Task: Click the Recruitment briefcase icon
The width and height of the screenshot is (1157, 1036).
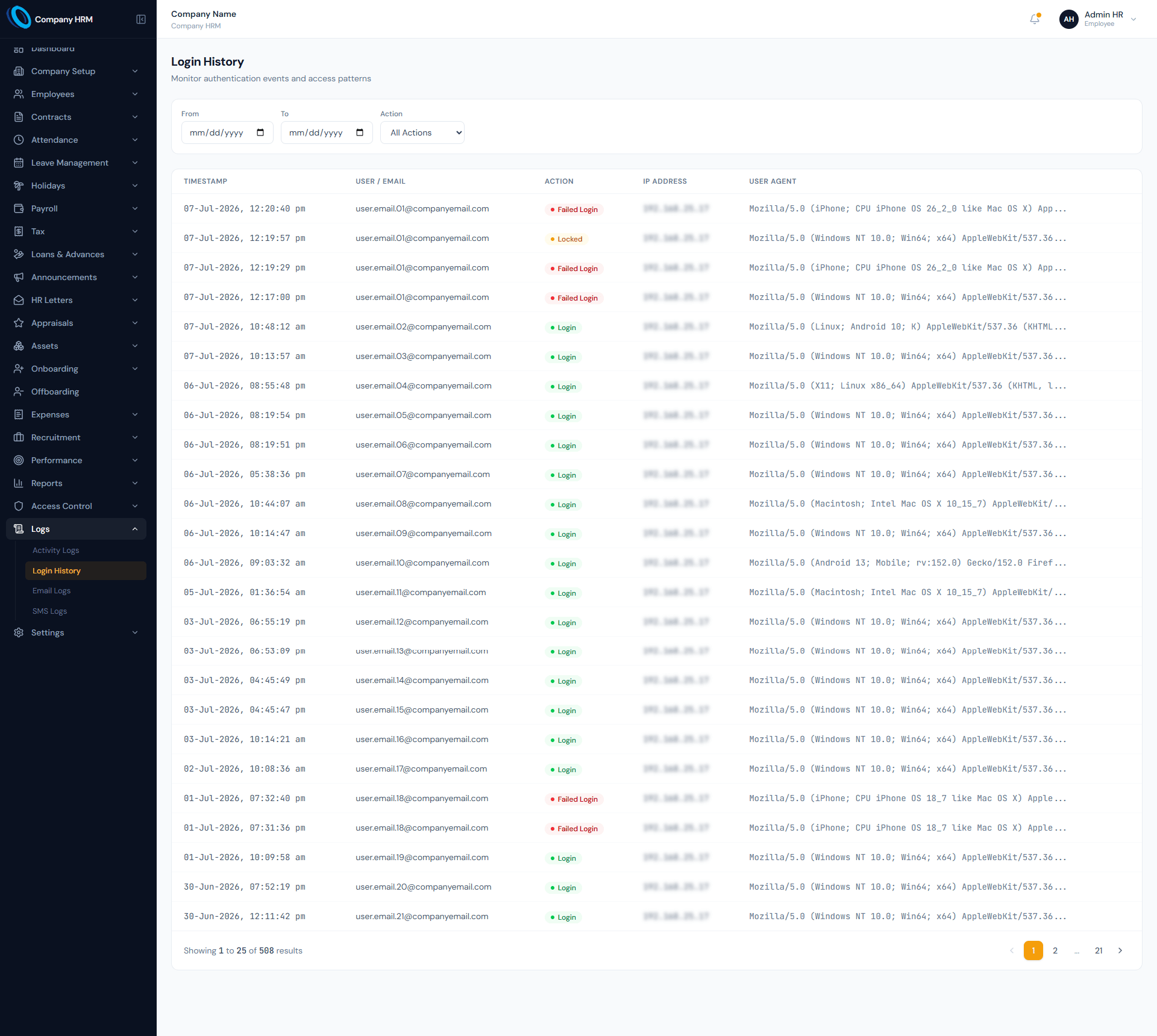Action: click(19, 437)
